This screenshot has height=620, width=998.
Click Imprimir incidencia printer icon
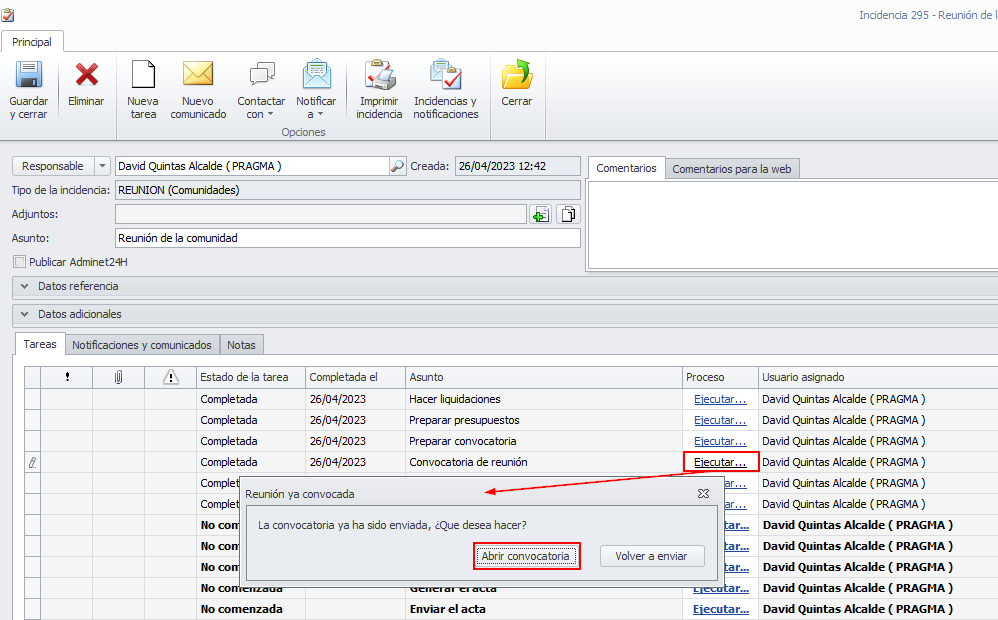[379, 74]
